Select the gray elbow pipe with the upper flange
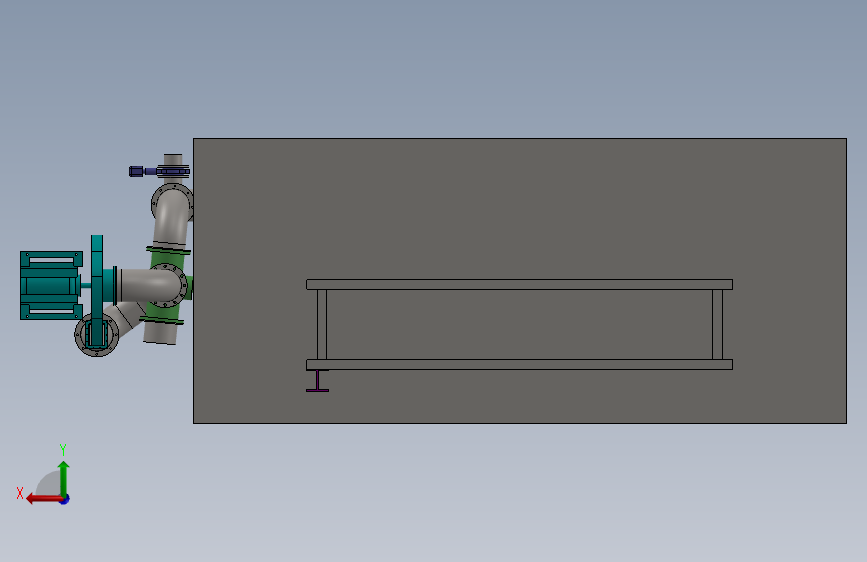 [x=170, y=218]
